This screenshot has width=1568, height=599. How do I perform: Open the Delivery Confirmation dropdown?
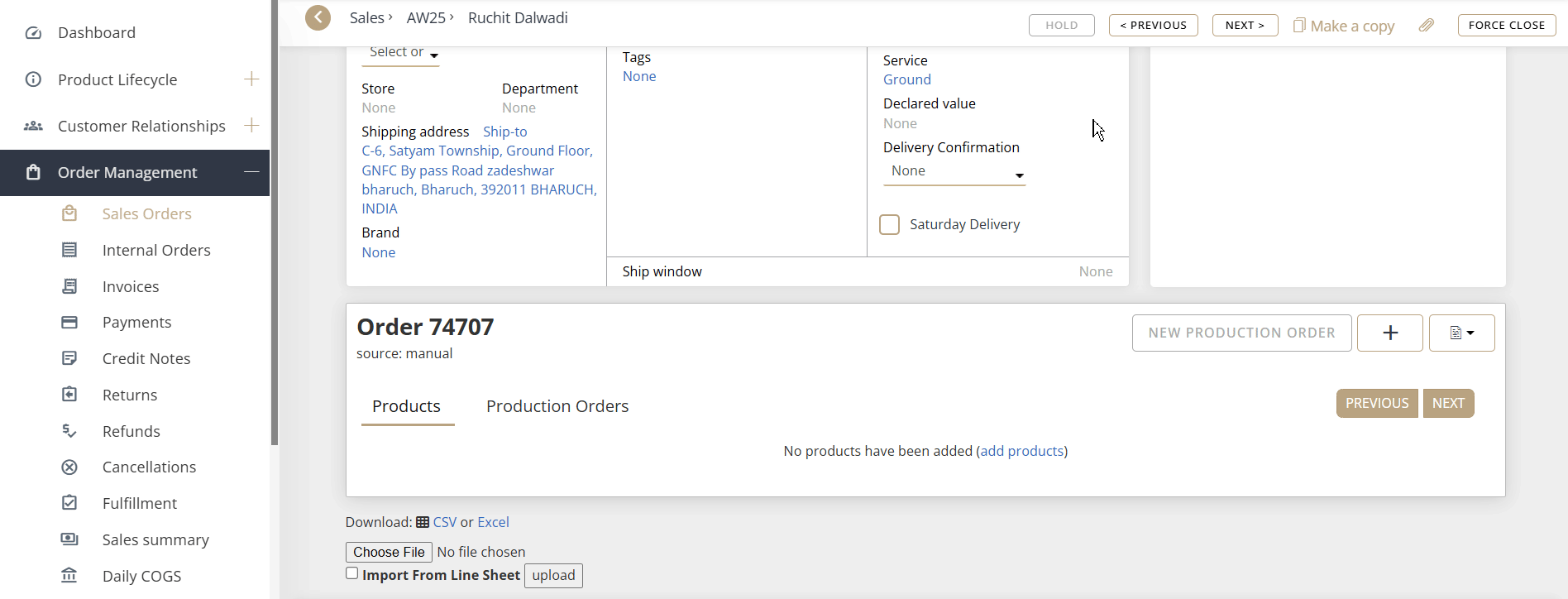(x=954, y=172)
